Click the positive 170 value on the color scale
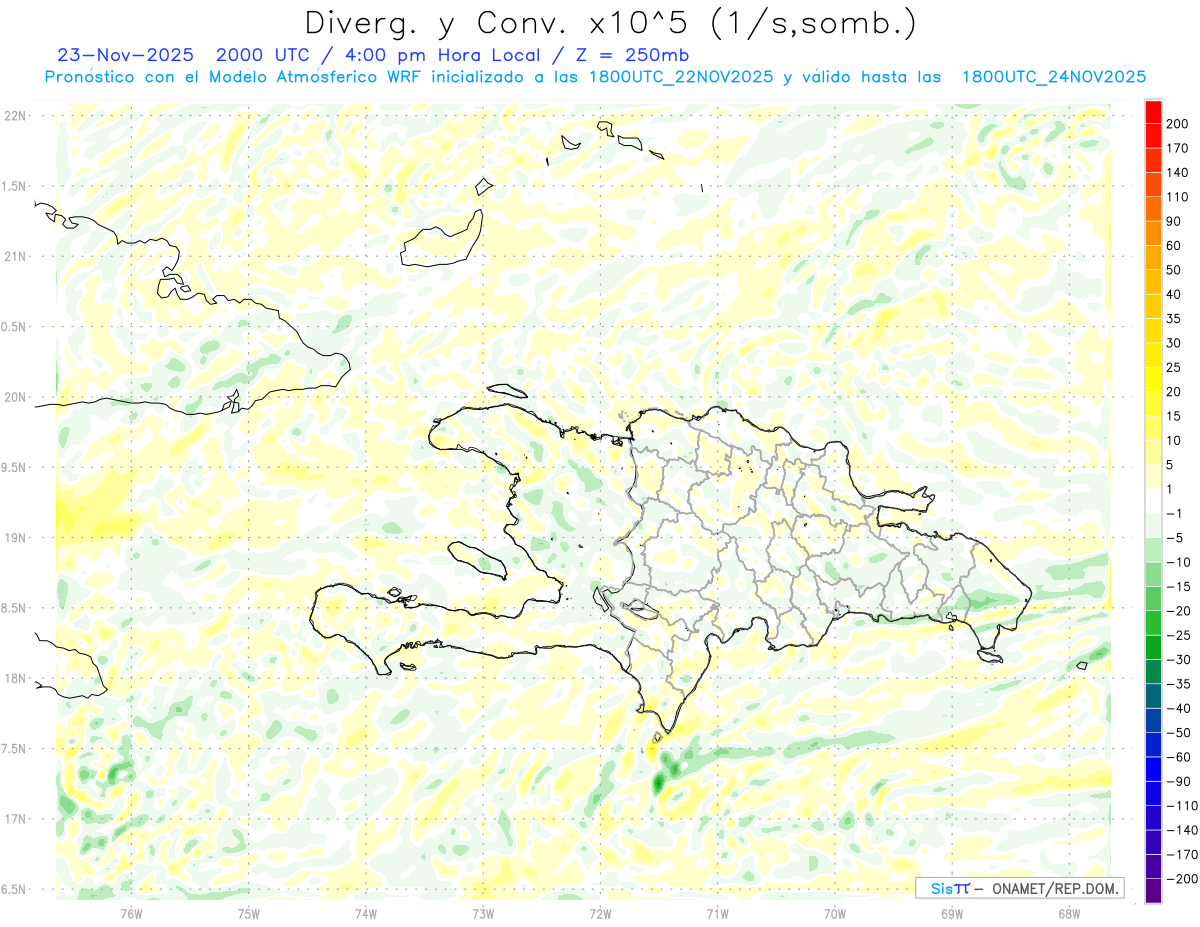 tap(1177, 148)
